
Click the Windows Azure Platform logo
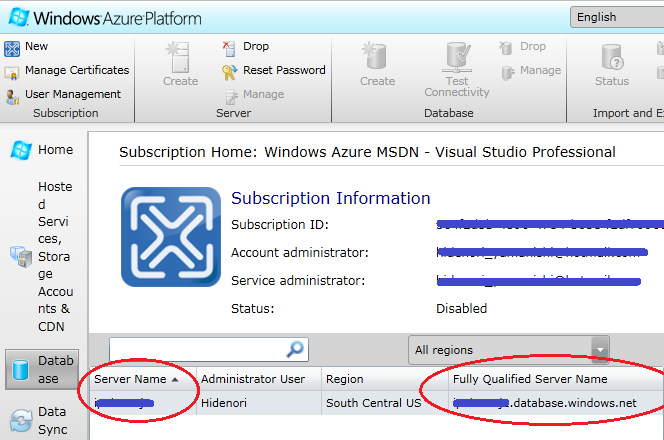[x=105, y=18]
